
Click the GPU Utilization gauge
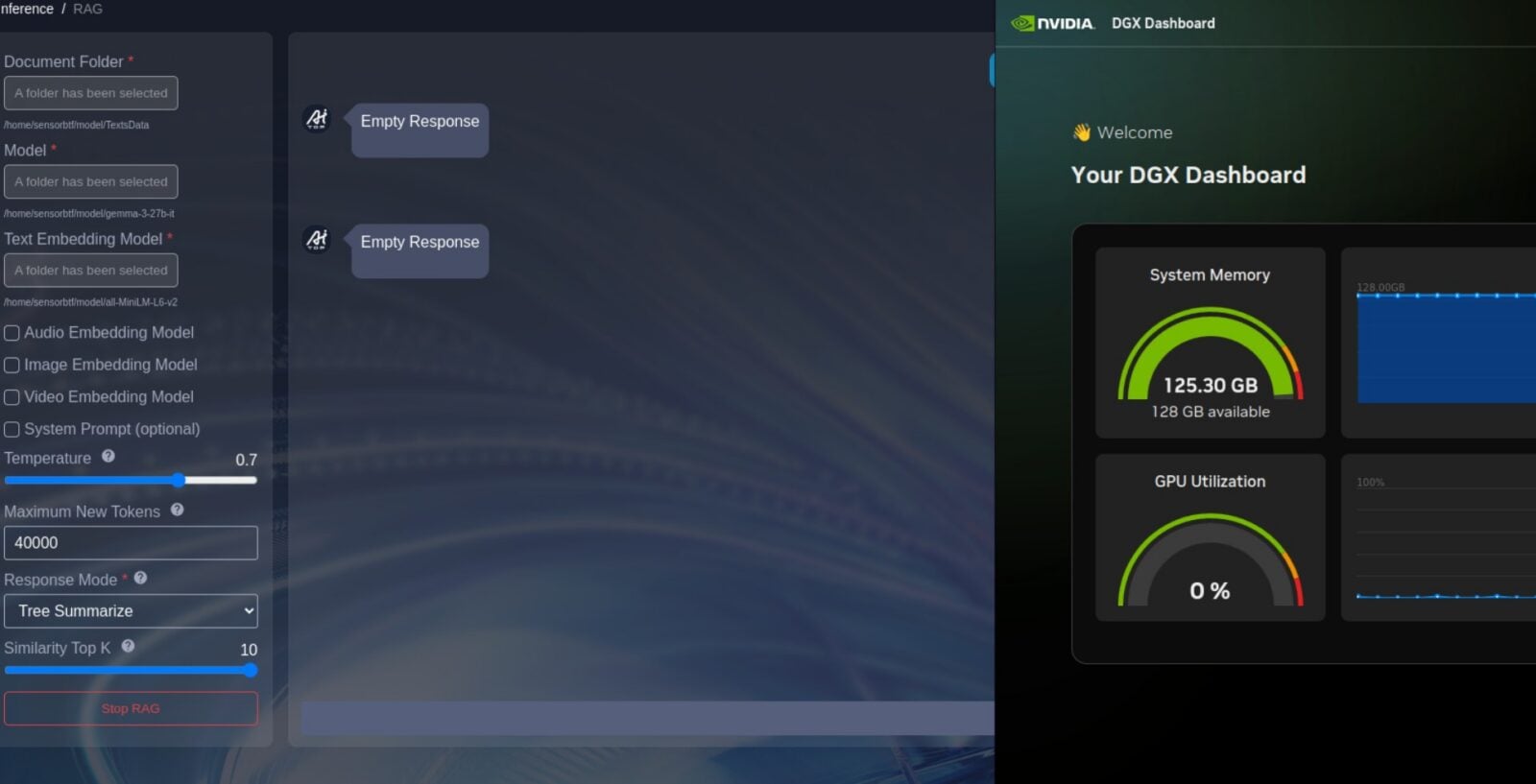tap(1210, 561)
